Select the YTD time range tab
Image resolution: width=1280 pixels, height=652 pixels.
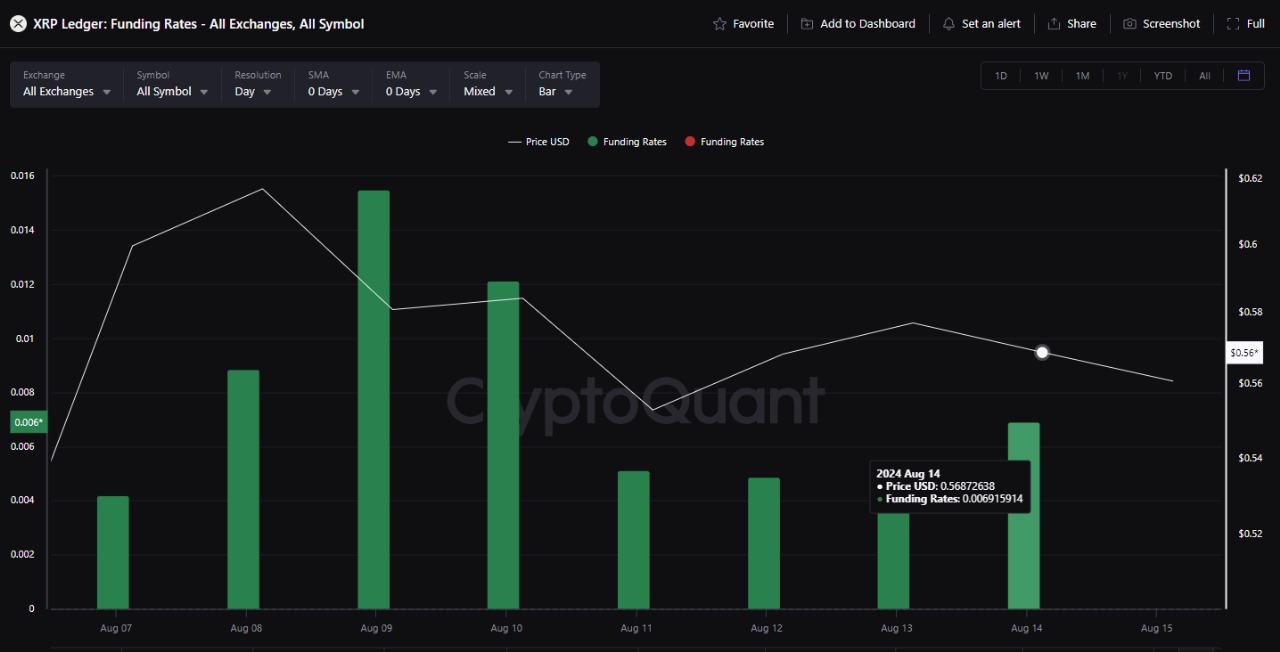tap(1163, 75)
